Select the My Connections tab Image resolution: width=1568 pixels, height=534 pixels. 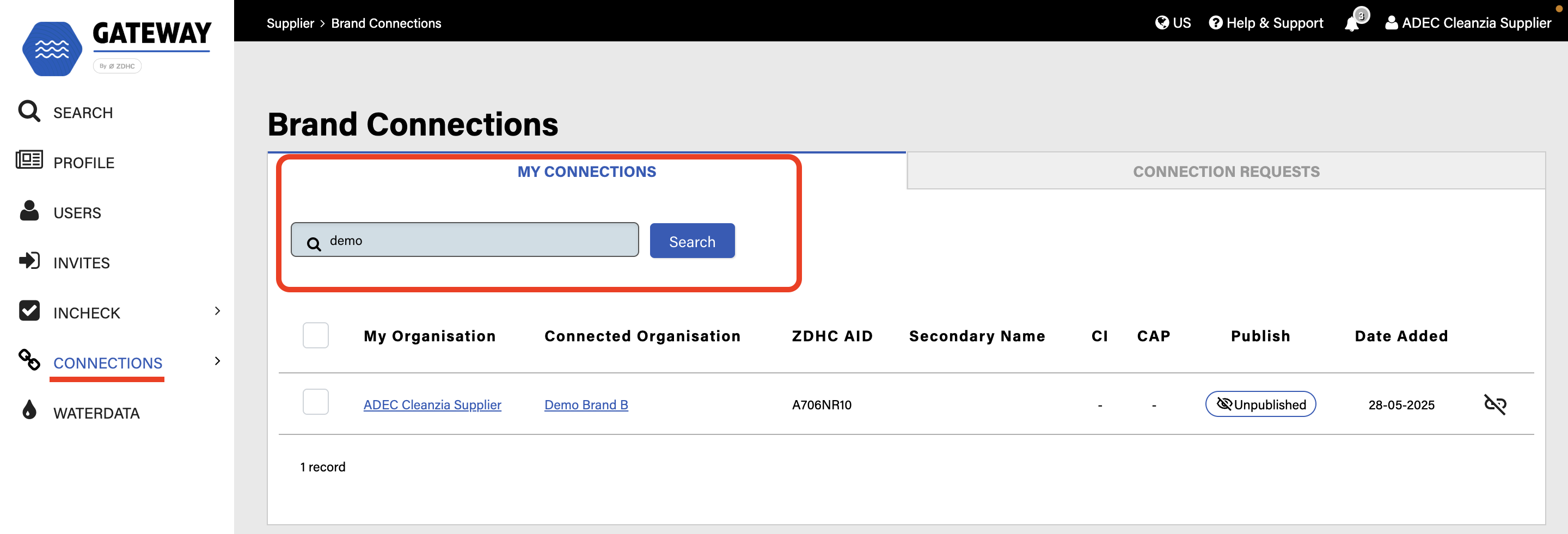click(586, 171)
